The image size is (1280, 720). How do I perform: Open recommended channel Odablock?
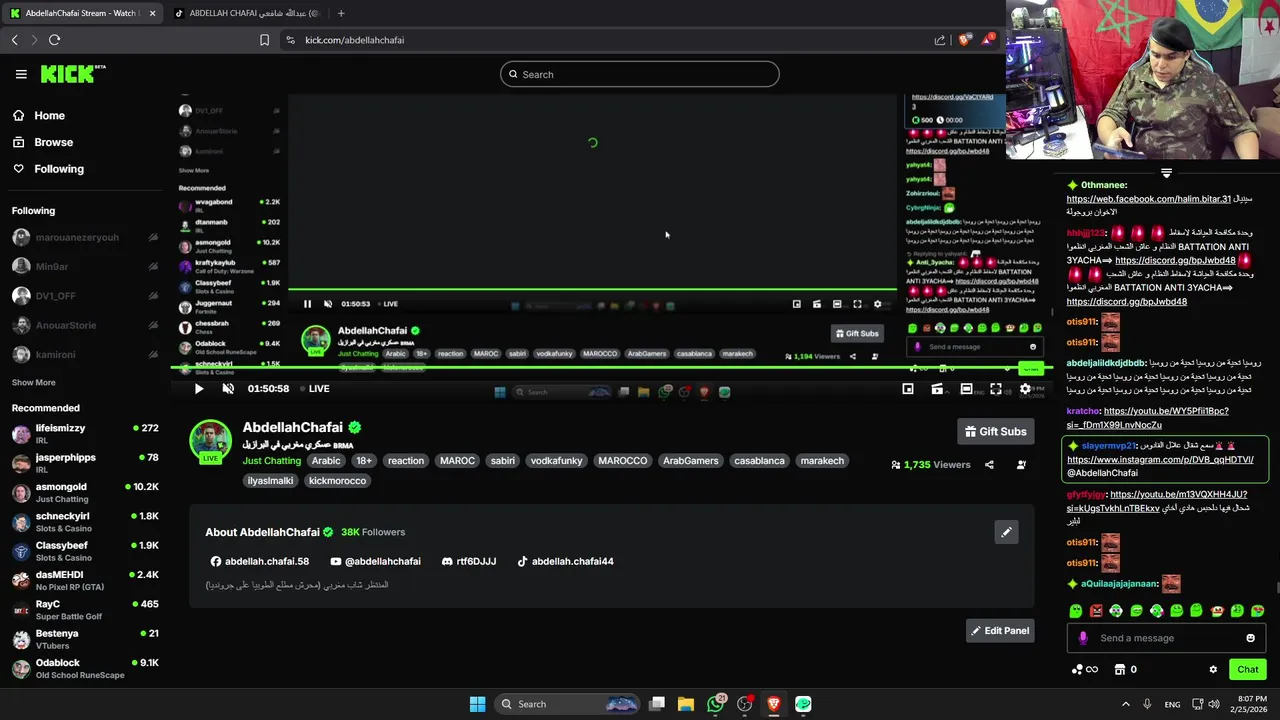click(85, 668)
